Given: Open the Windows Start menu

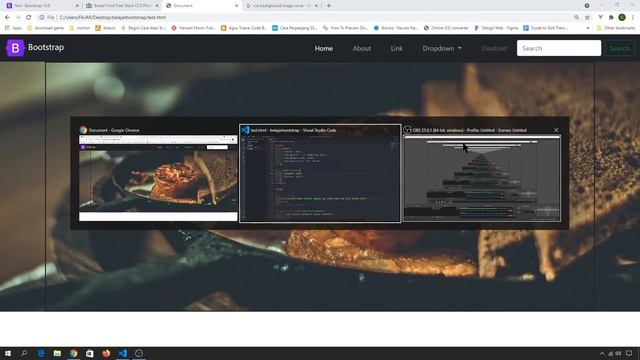Looking at the screenshot, I should pos(8,353).
